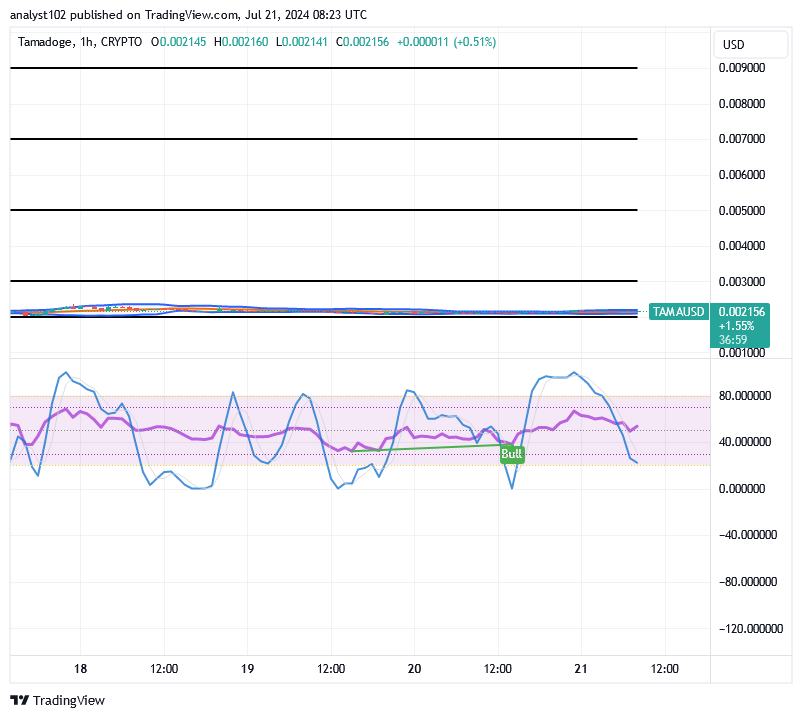Click the low value L0.002141

pyautogui.click(x=301, y=42)
